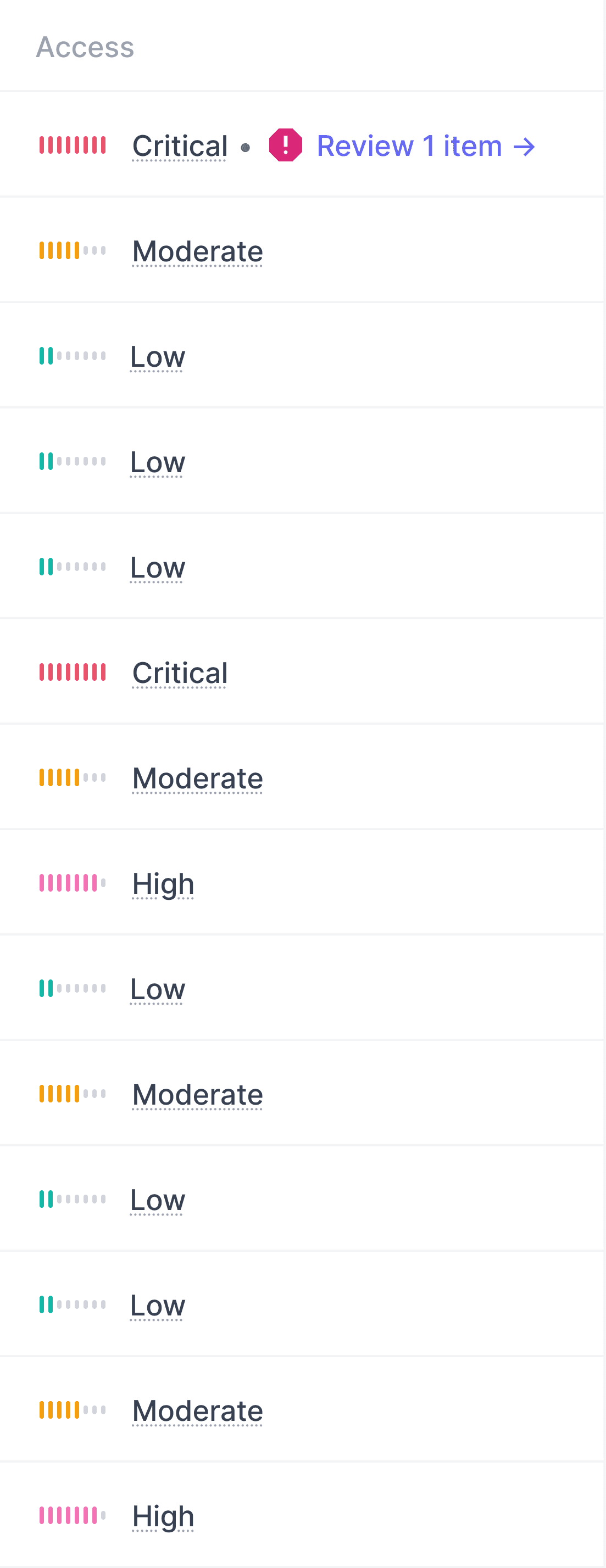This screenshot has width=606, height=1568.
Task: Click the arrow beside Review 1 item
Action: [x=524, y=147]
